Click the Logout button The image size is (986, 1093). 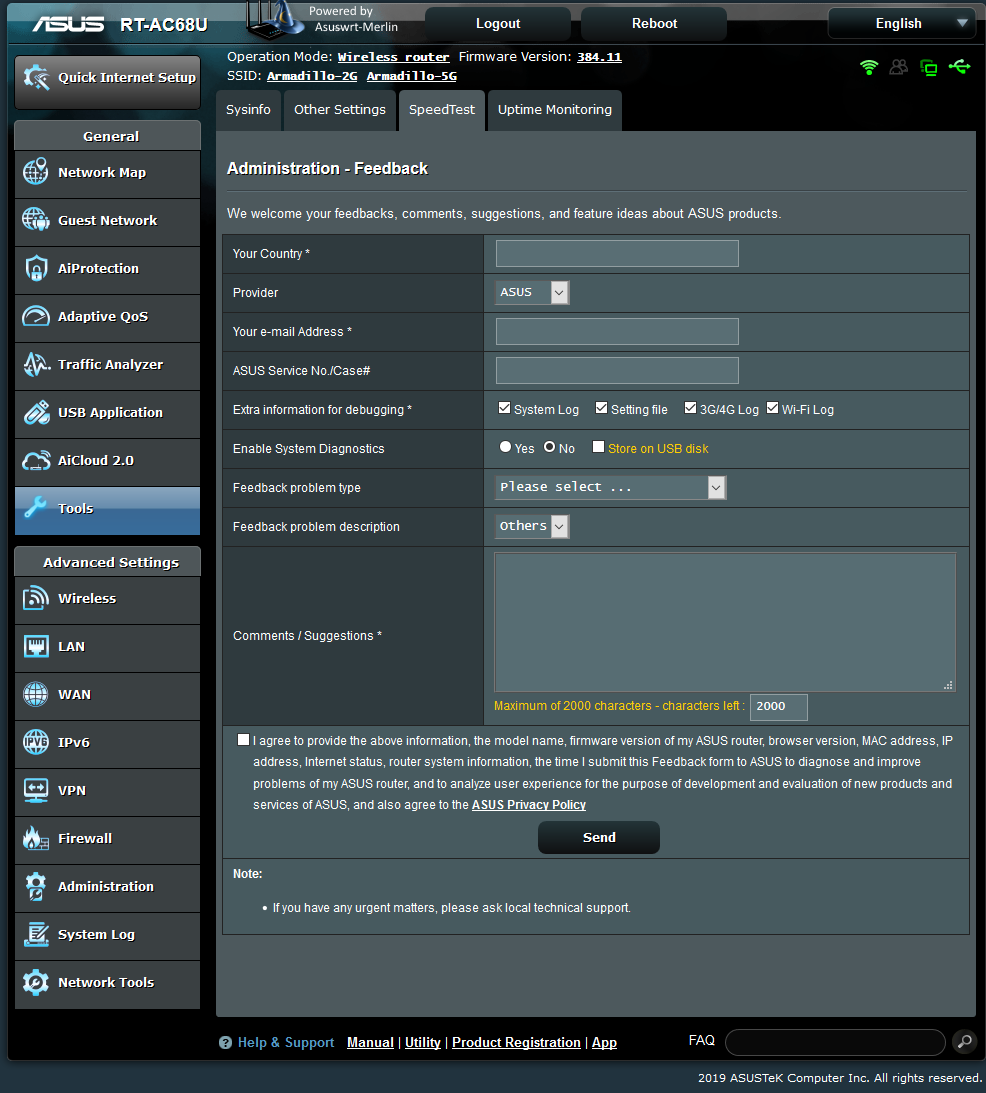pos(498,24)
